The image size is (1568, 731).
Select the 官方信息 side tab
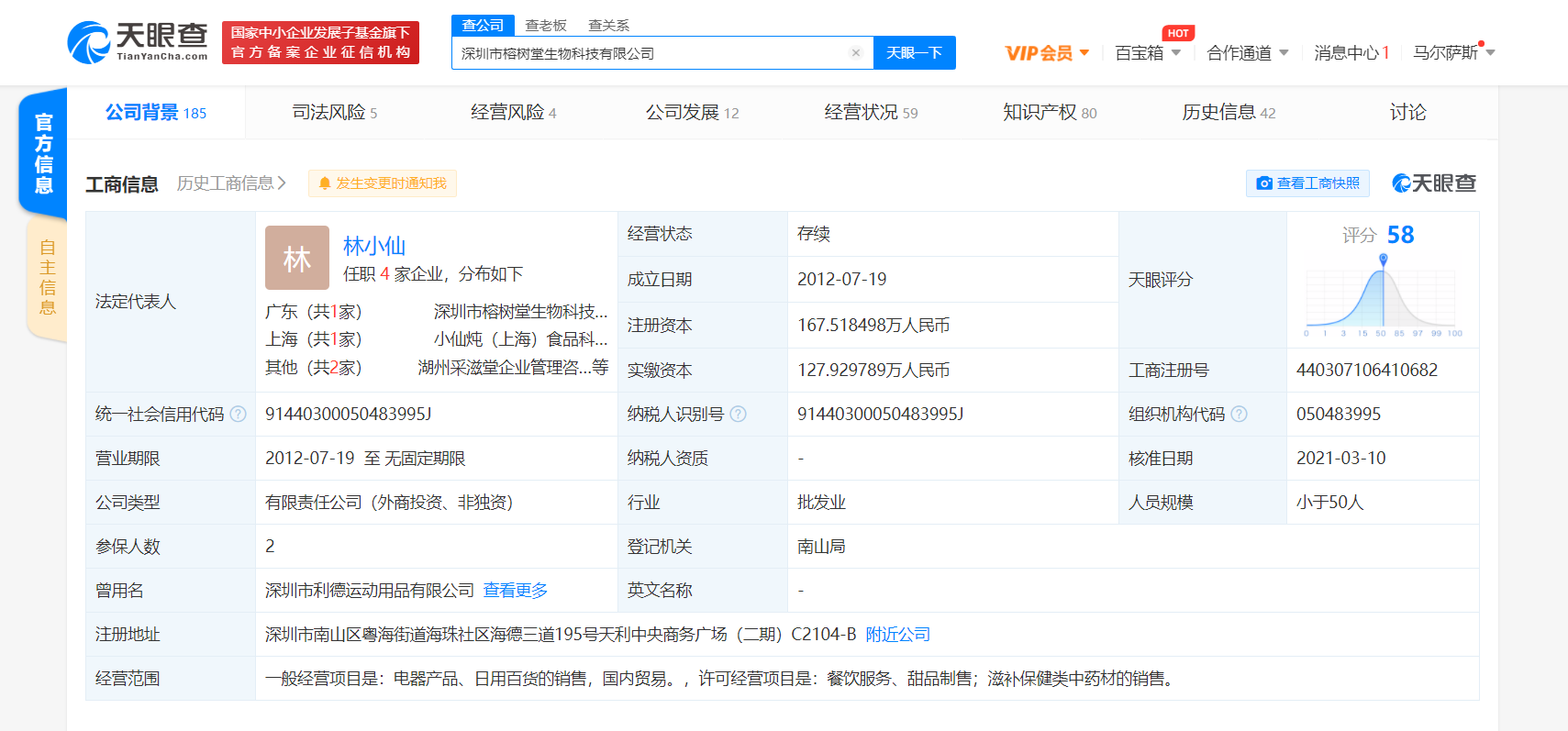point(43,153)
